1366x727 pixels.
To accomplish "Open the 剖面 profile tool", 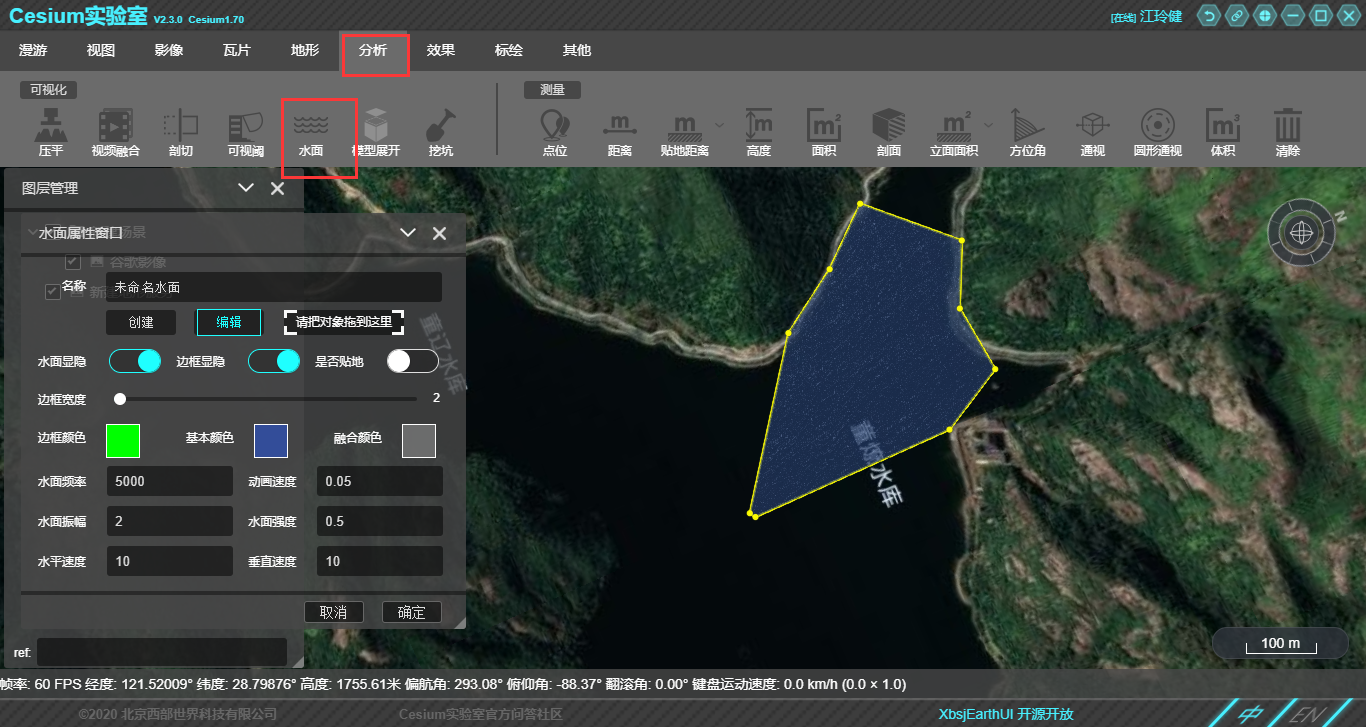I will point(888,133).
